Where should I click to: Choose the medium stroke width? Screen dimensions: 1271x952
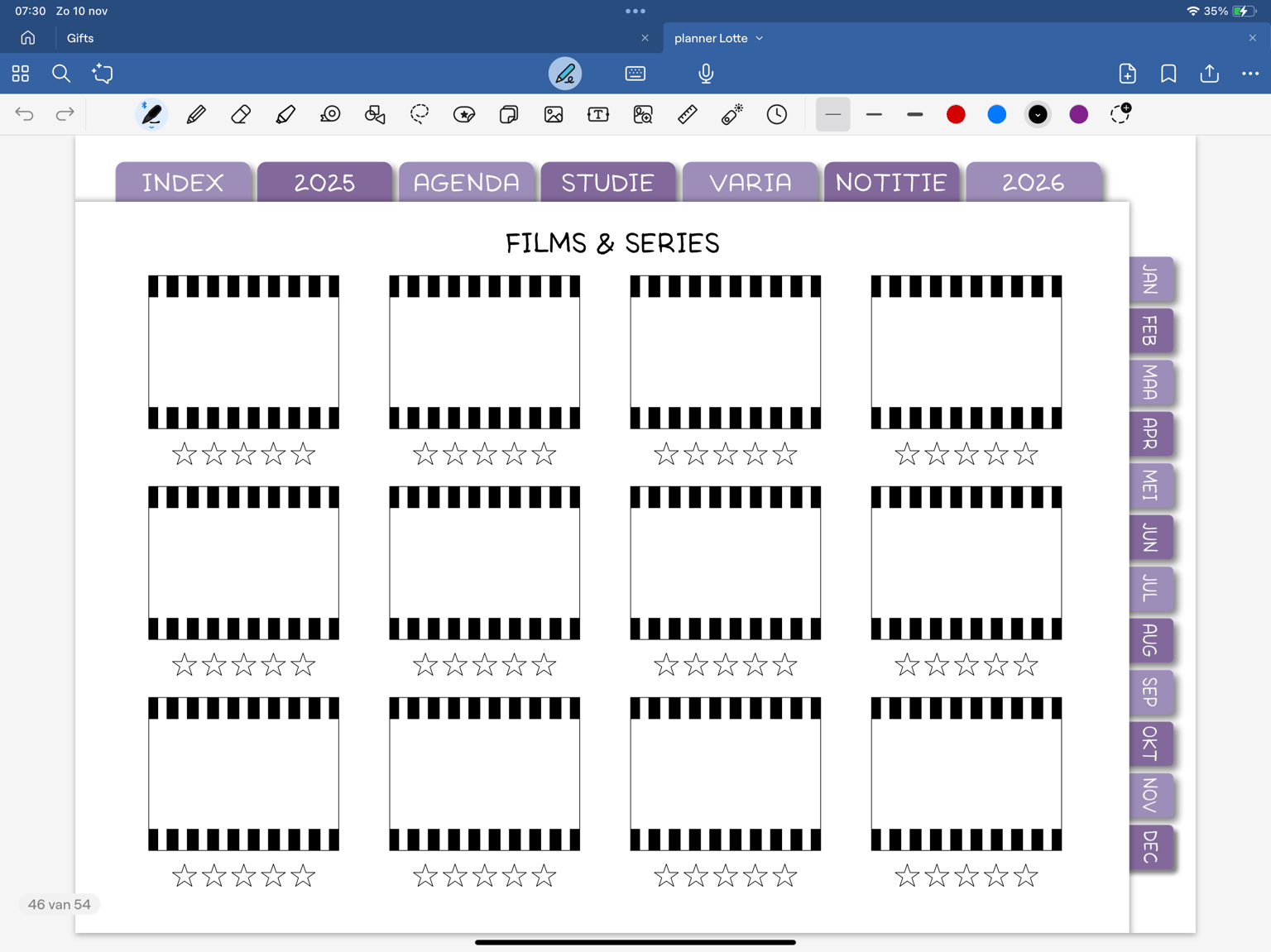(874, 114)
